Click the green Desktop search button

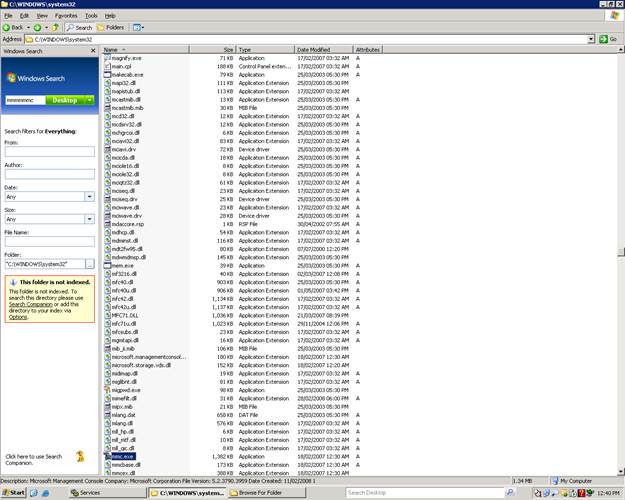pyautogui.click(x=65, y=100)
